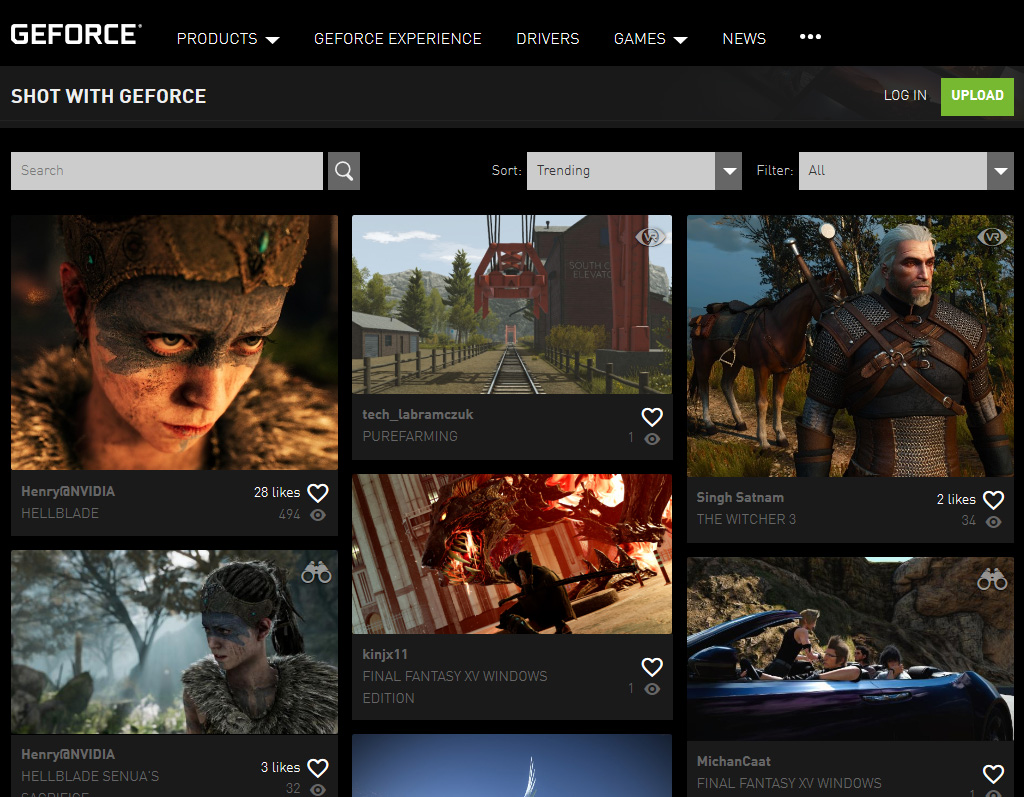Open the three-dot more menu in navigation
Screen dimensions: 1024x797
[810, 37]
